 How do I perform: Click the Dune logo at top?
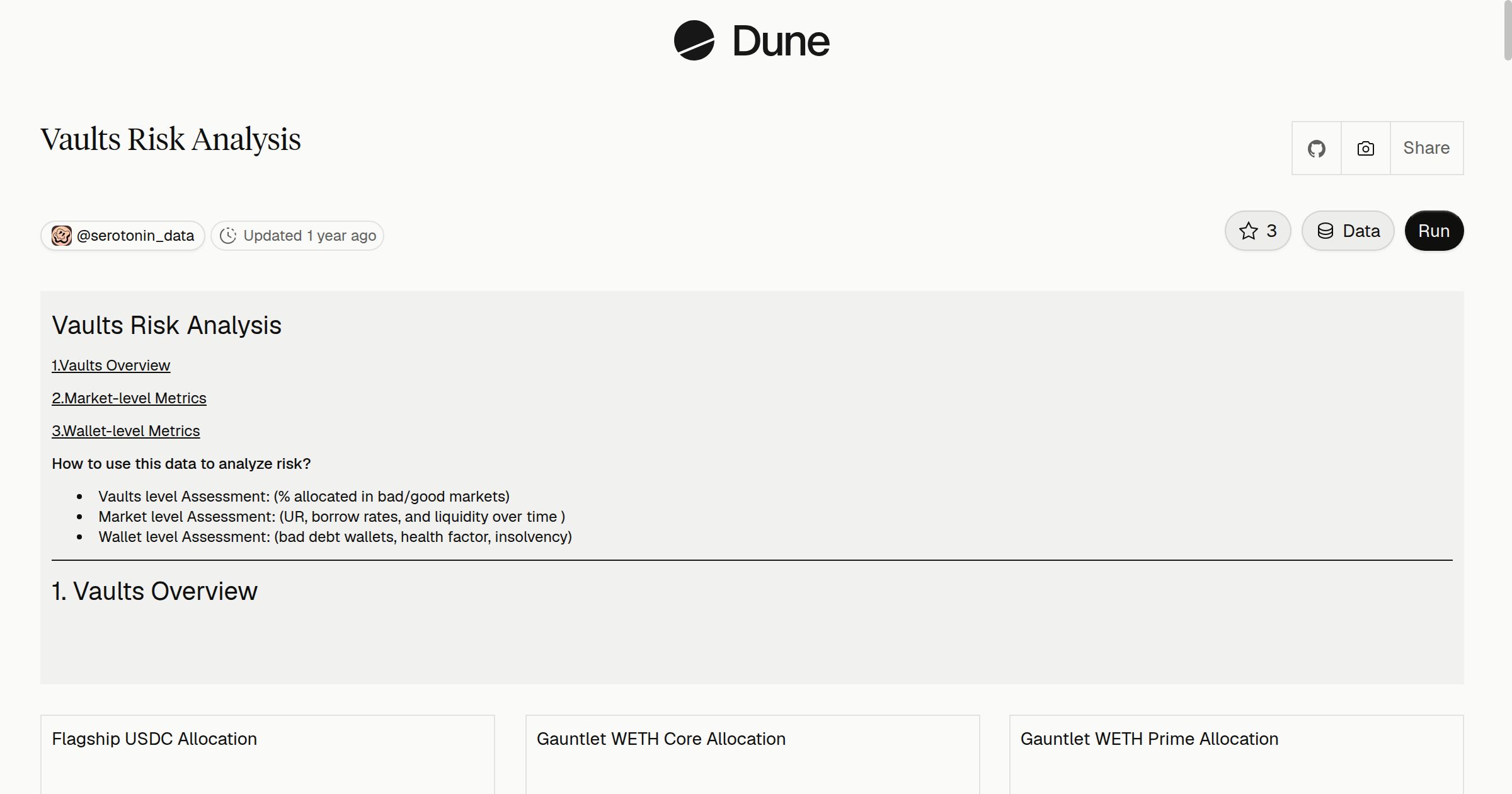tap(752, 41)
